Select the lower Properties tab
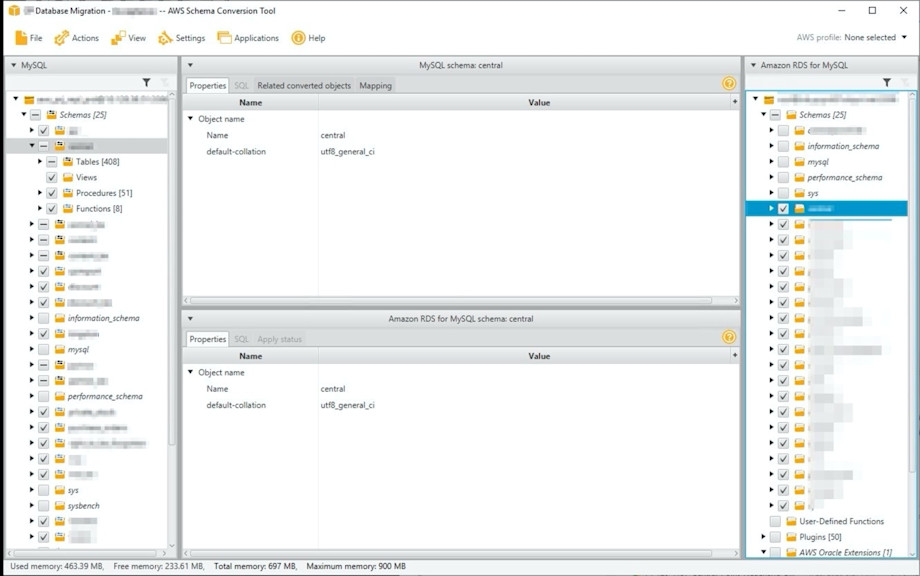Viewport: 920px width, 576px height. pyautogui.click(x=208, y=339)
